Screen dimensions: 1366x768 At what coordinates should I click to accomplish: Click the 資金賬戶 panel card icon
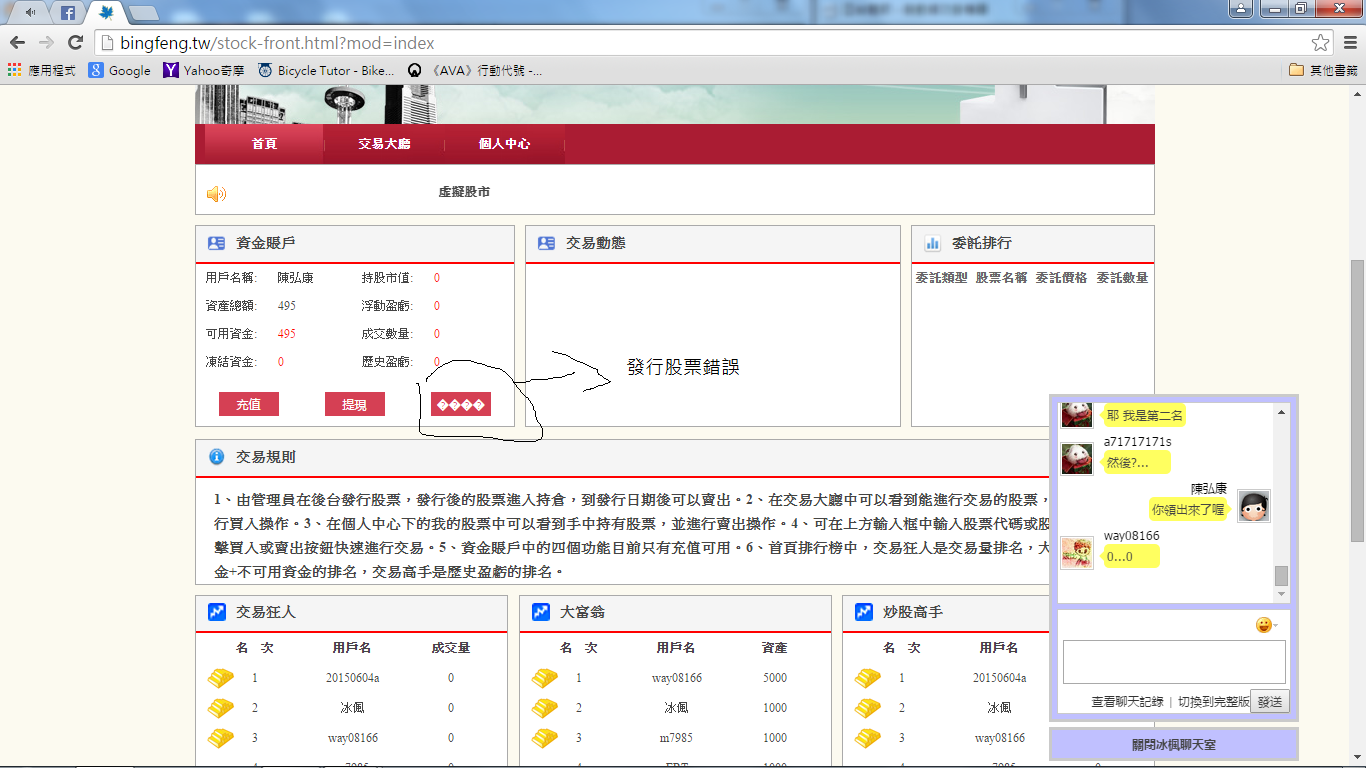click(x=216, y=243)
